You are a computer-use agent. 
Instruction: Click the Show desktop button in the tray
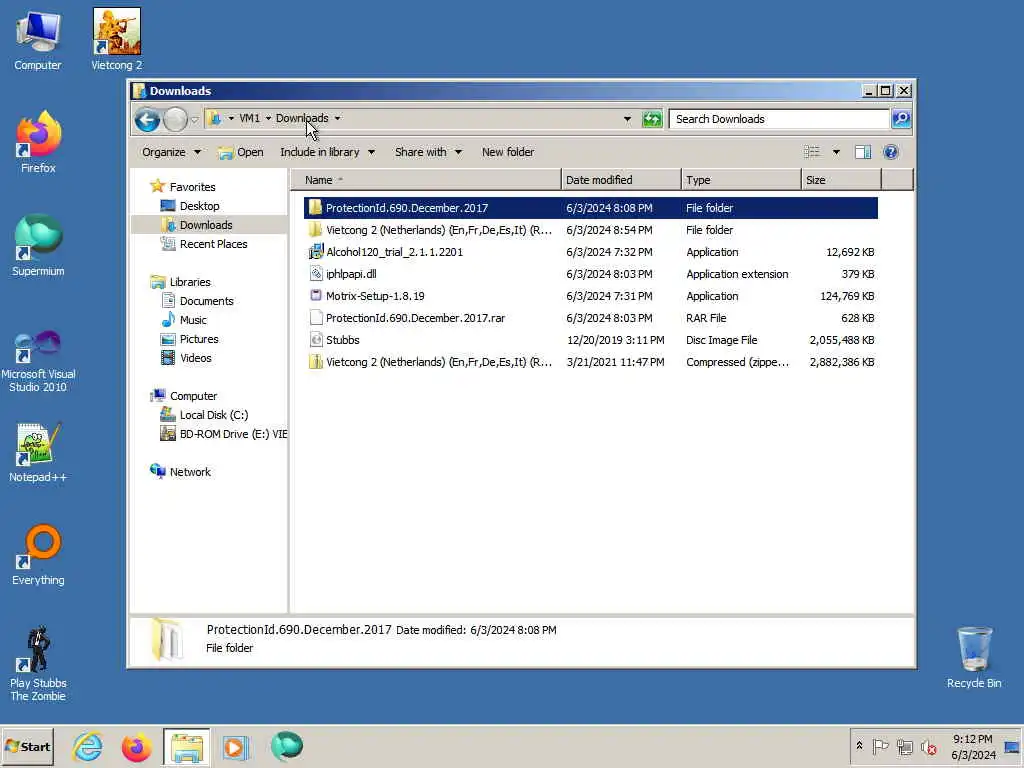coord(1012,747)
